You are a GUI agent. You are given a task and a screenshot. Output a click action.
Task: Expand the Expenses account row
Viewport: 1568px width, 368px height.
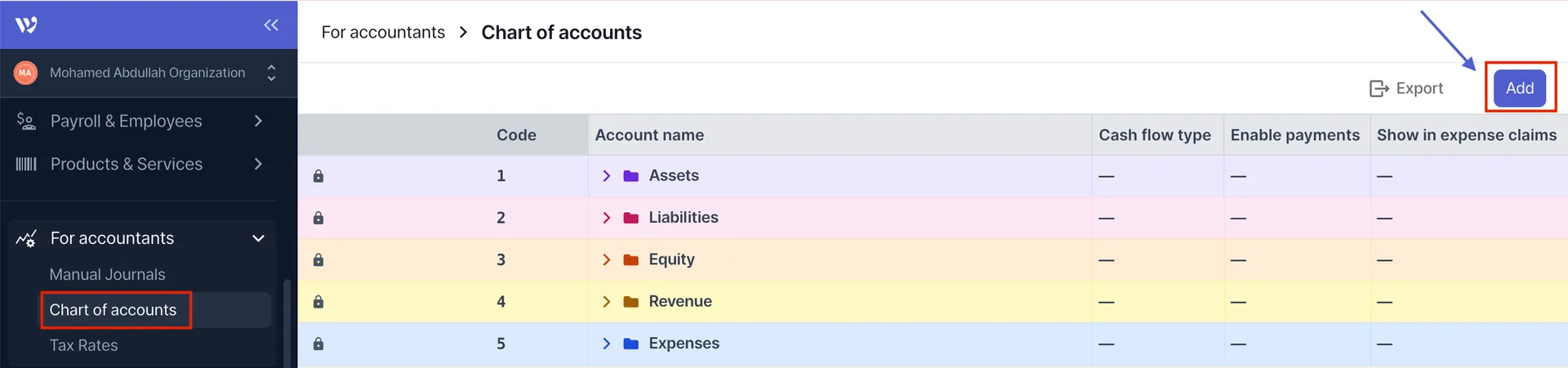[x=606, y=344]
